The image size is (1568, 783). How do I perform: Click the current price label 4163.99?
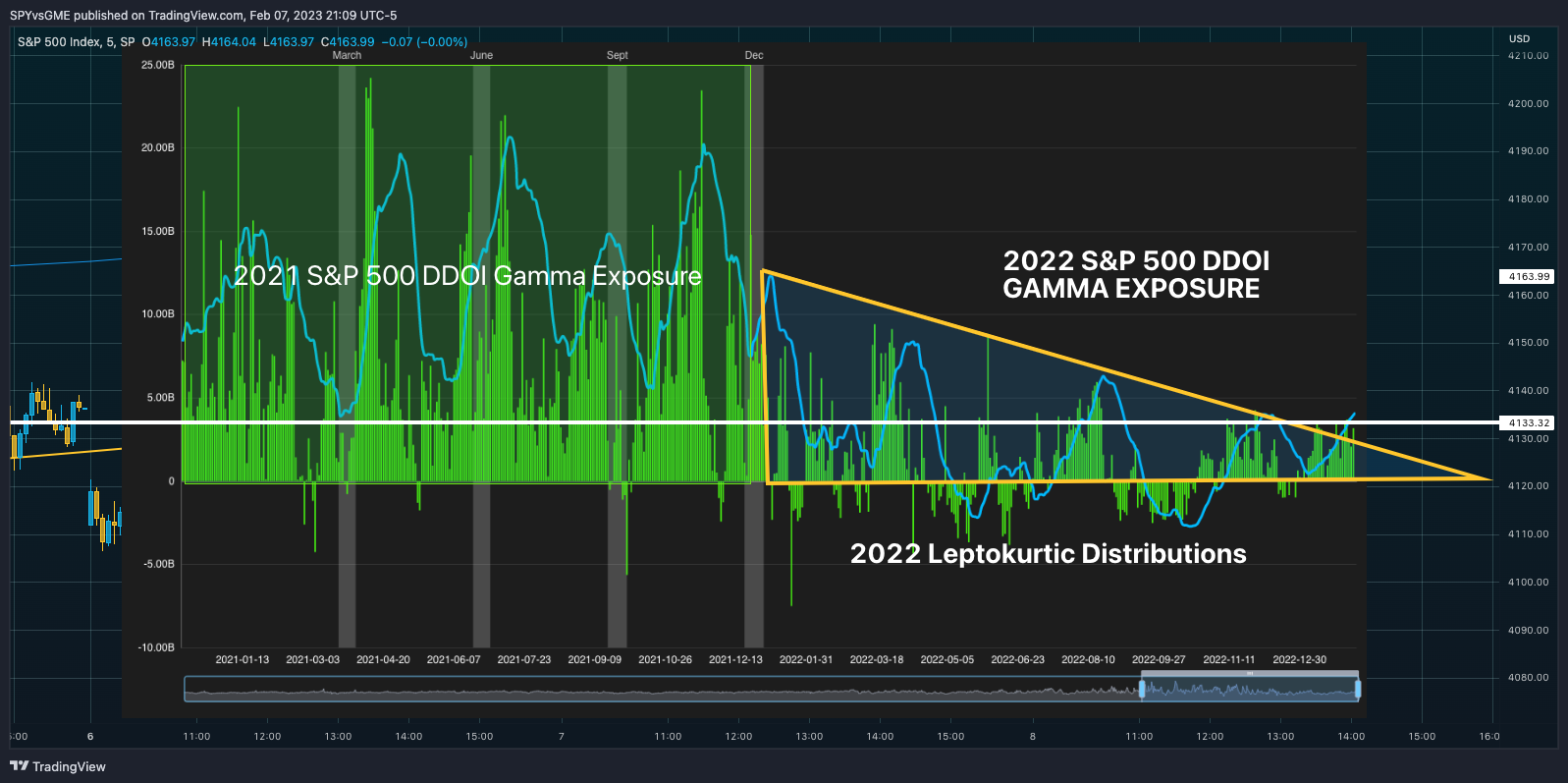1529,276
